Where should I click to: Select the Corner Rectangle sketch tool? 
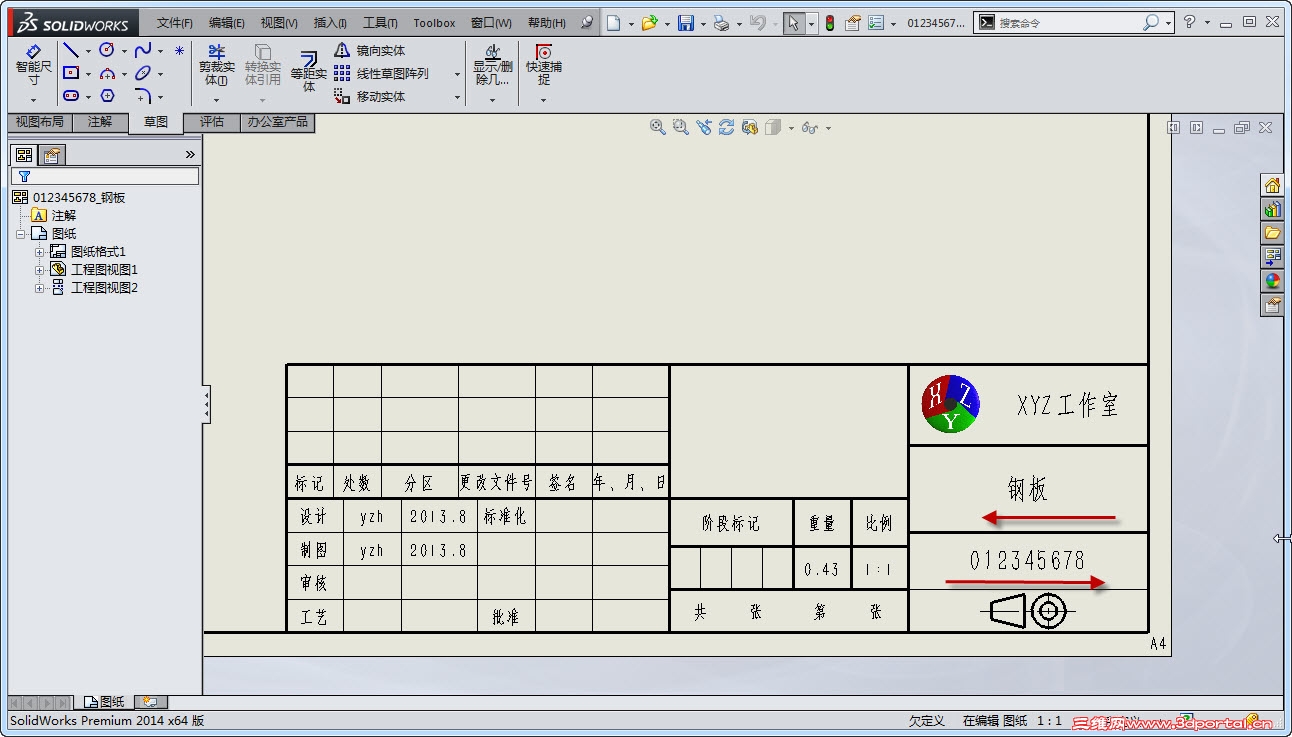(71, 73)
